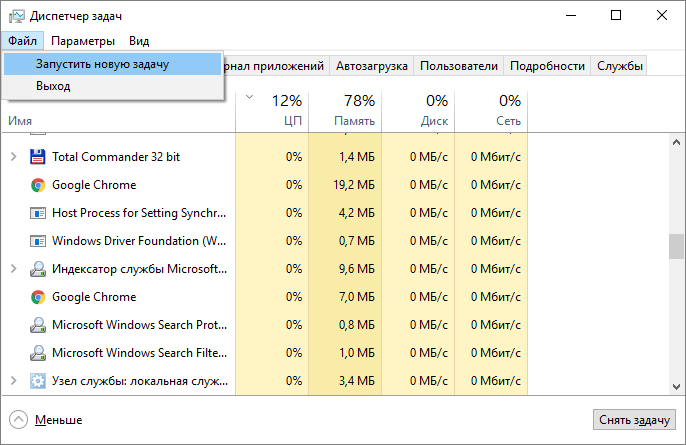Click the local service host gear icon
686x445 pixels.
[38, 381]
